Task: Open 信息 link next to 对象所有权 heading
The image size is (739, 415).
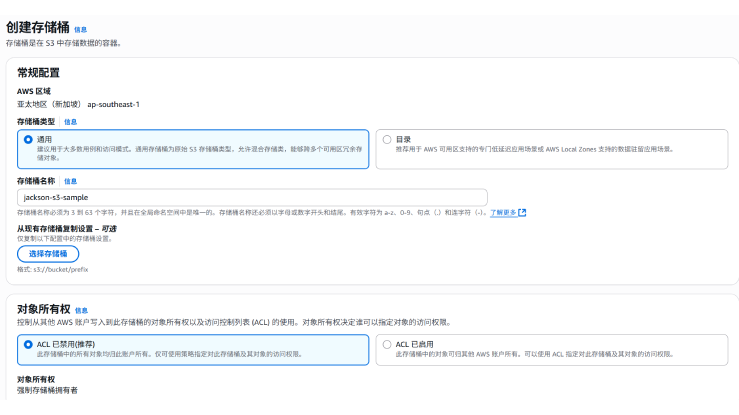Action: click(x=80, y=310)
